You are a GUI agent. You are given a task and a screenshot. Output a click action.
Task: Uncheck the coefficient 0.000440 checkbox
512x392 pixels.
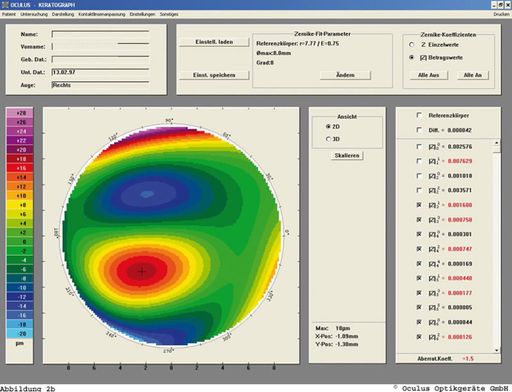click(x=419, y=278)
